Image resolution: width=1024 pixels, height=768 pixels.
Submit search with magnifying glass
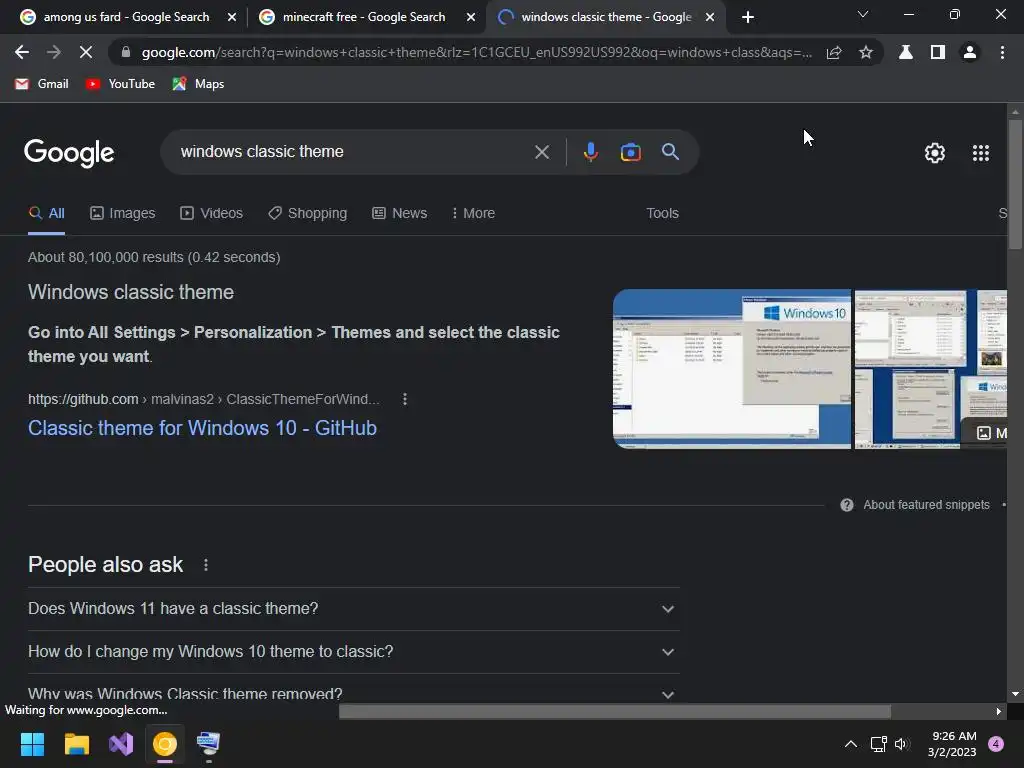670,152
